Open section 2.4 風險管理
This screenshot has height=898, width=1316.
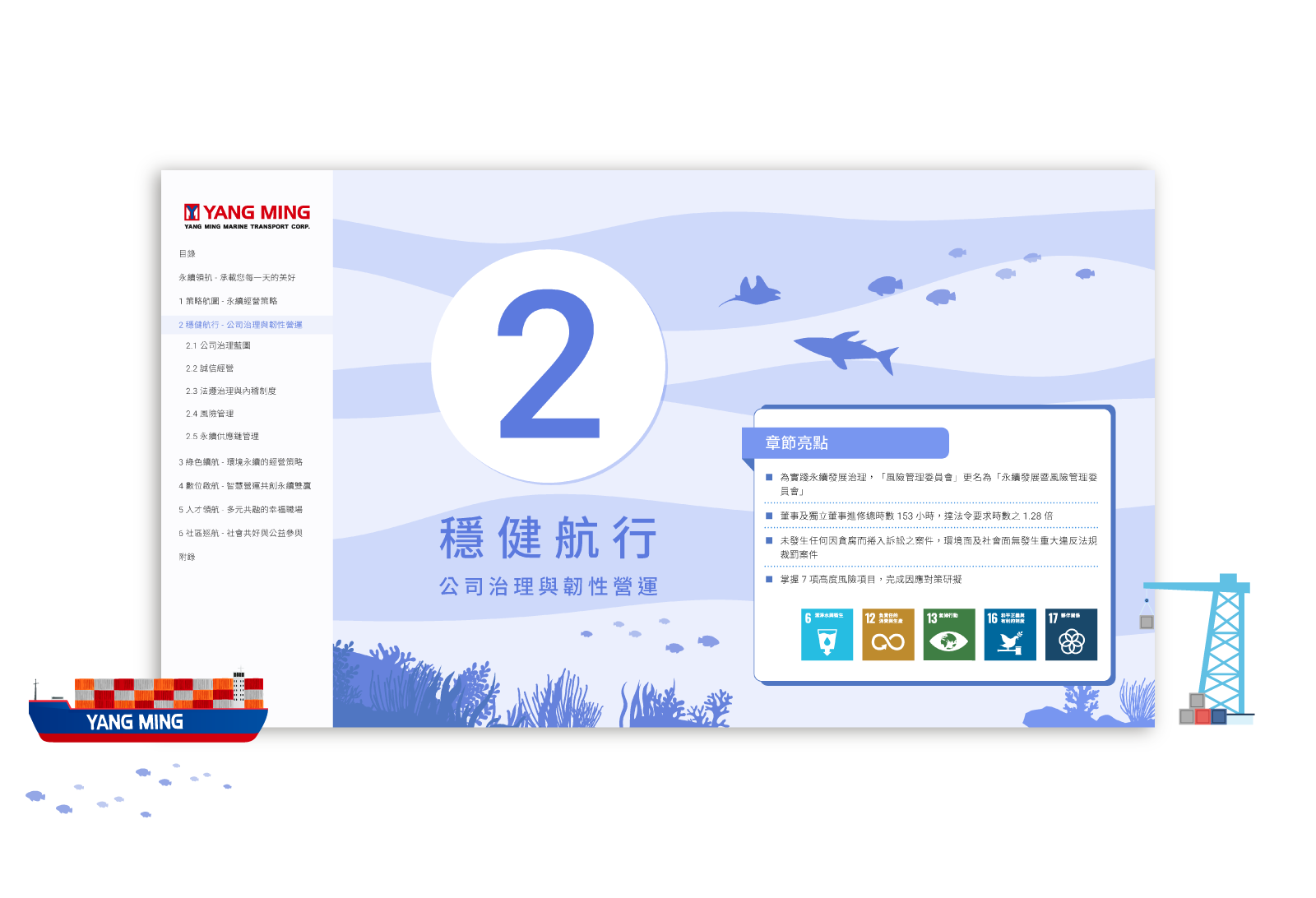(210, 414)
